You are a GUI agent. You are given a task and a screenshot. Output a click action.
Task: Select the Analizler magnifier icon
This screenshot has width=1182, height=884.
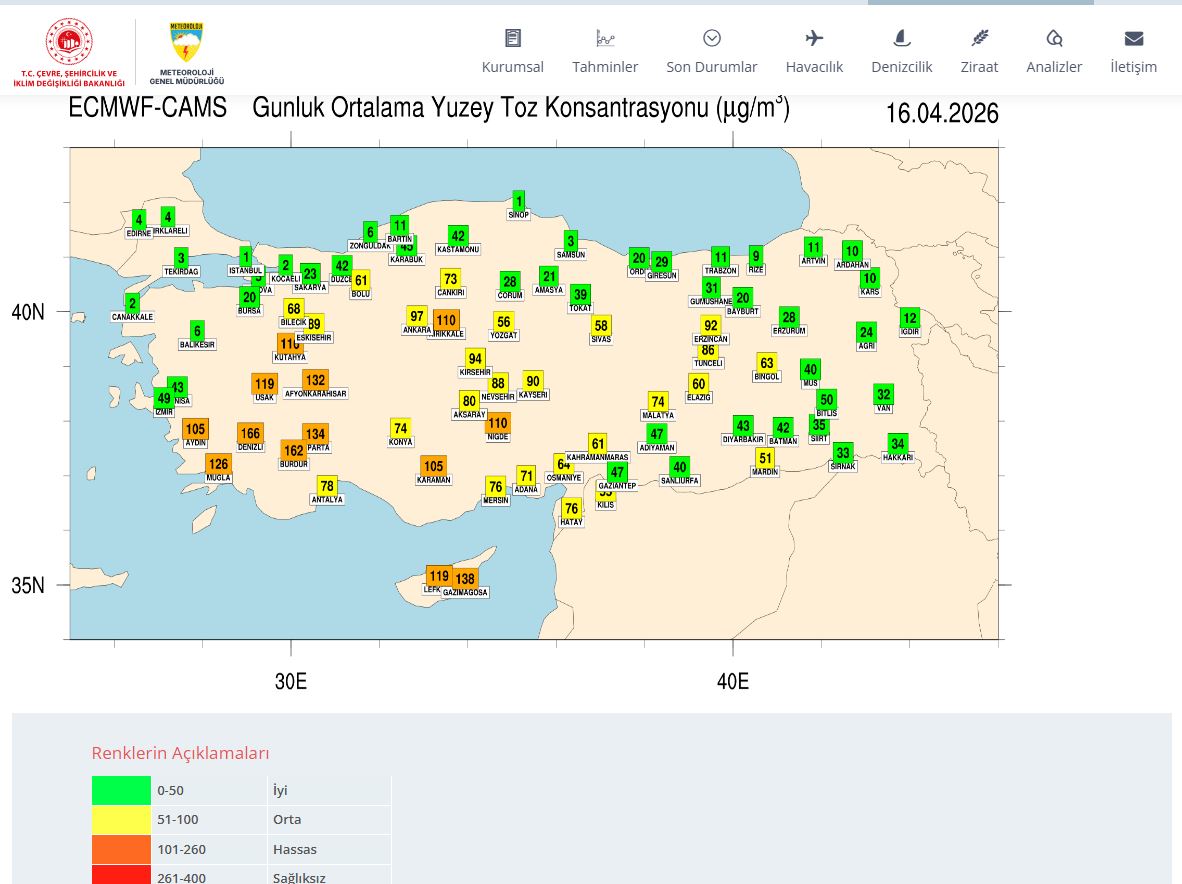[x=1054, y=38]
